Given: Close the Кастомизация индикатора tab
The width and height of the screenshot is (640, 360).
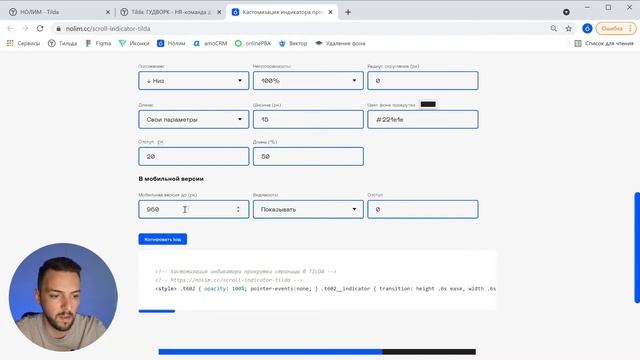Looking at the screenshot, I should (x=330, y=12).
